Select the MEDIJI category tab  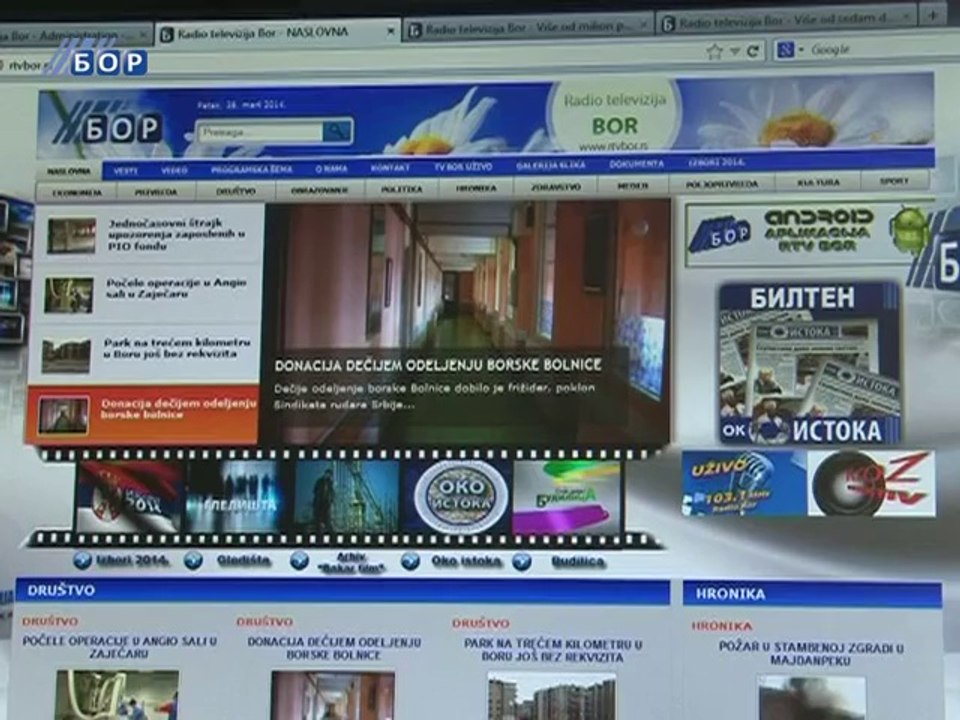coord(632,186)
